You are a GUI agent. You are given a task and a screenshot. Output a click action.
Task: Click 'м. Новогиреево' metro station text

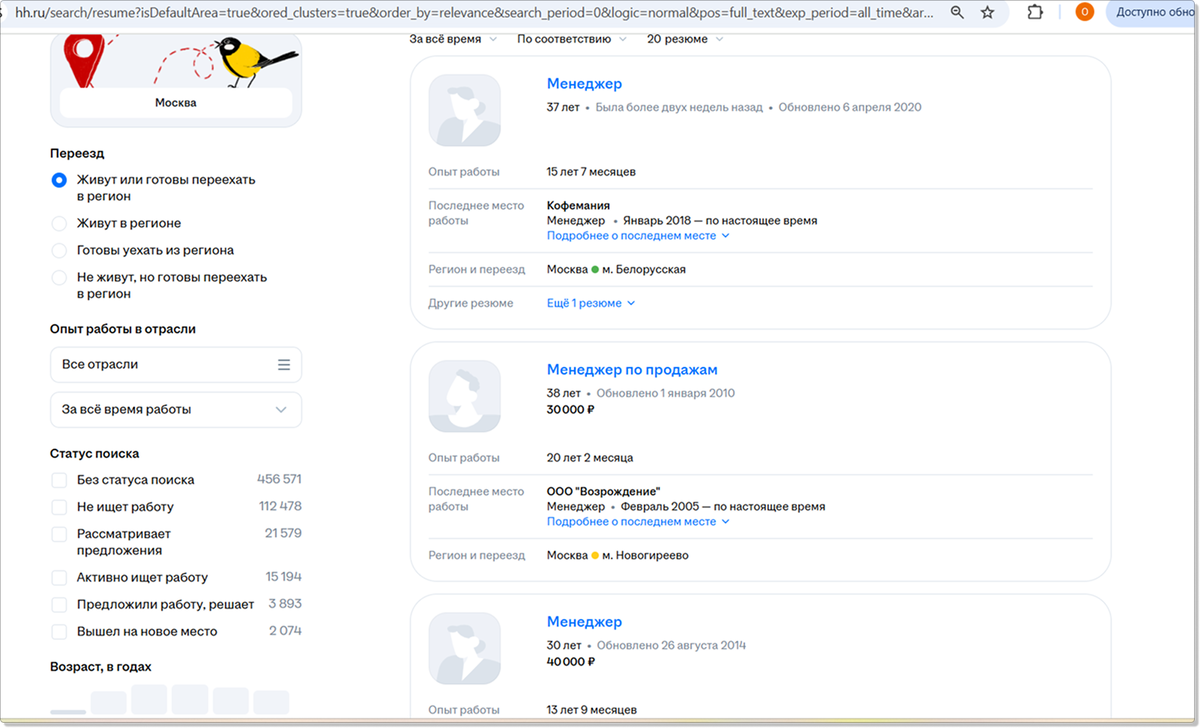(x=645, y=556)
